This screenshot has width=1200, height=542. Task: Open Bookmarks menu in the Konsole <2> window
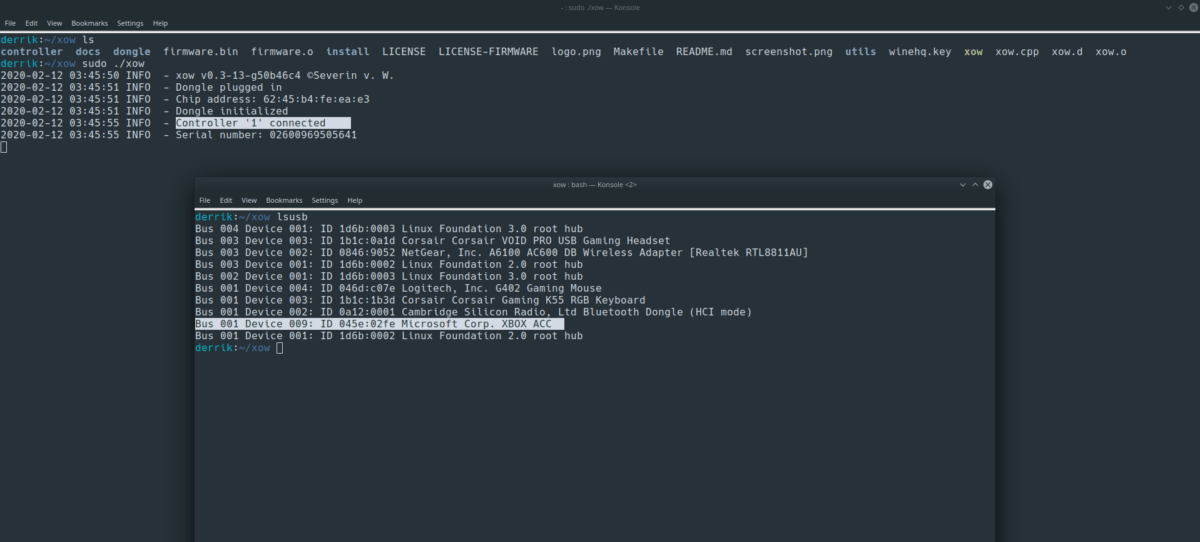[x=284, y=200]
